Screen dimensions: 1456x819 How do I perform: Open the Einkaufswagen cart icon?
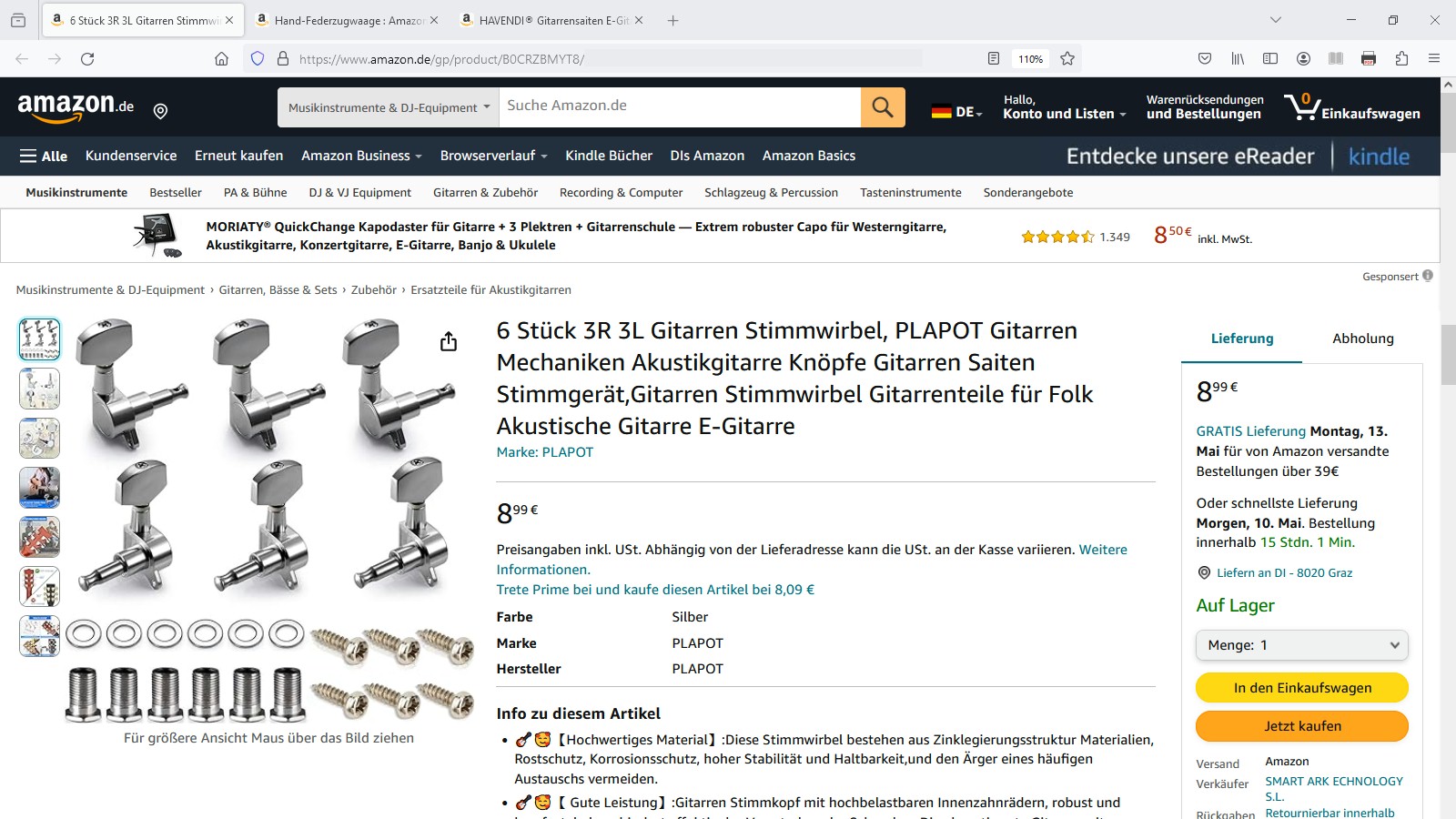[1351, 107]
